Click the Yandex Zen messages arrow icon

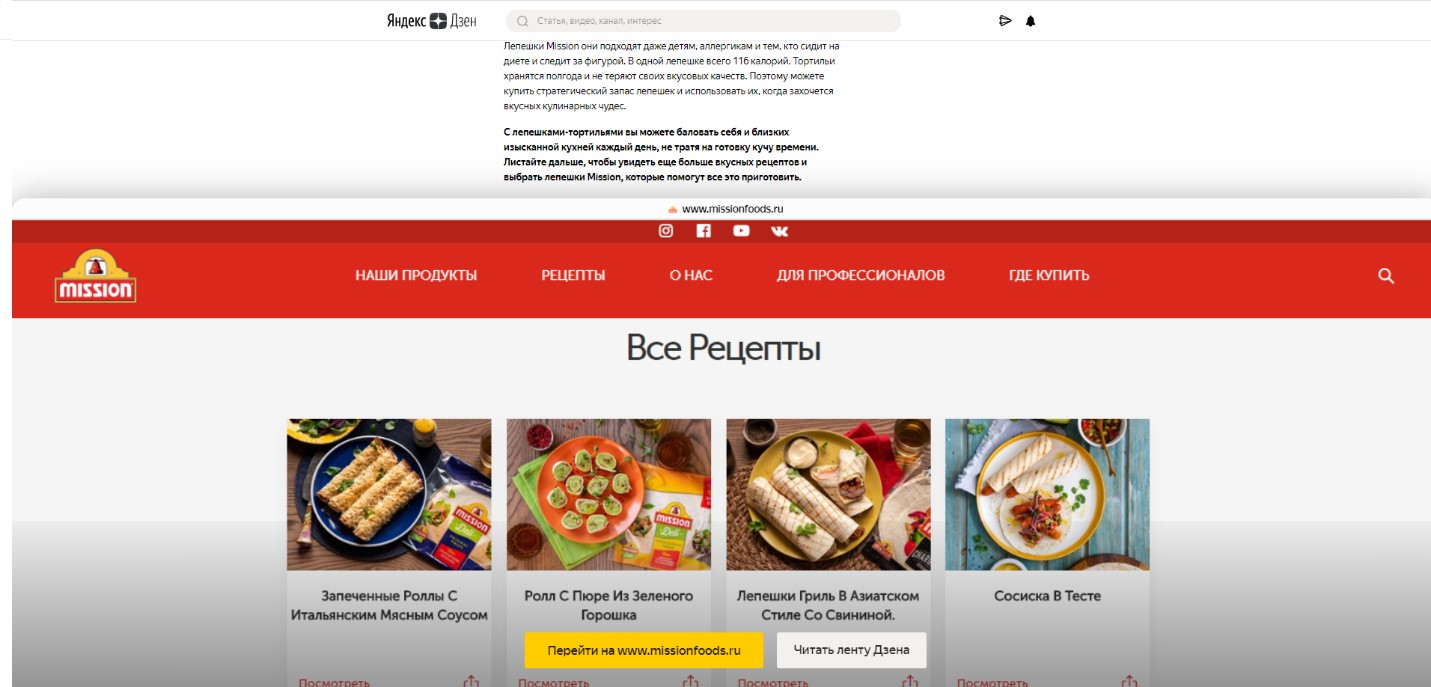coord(1005,21)
